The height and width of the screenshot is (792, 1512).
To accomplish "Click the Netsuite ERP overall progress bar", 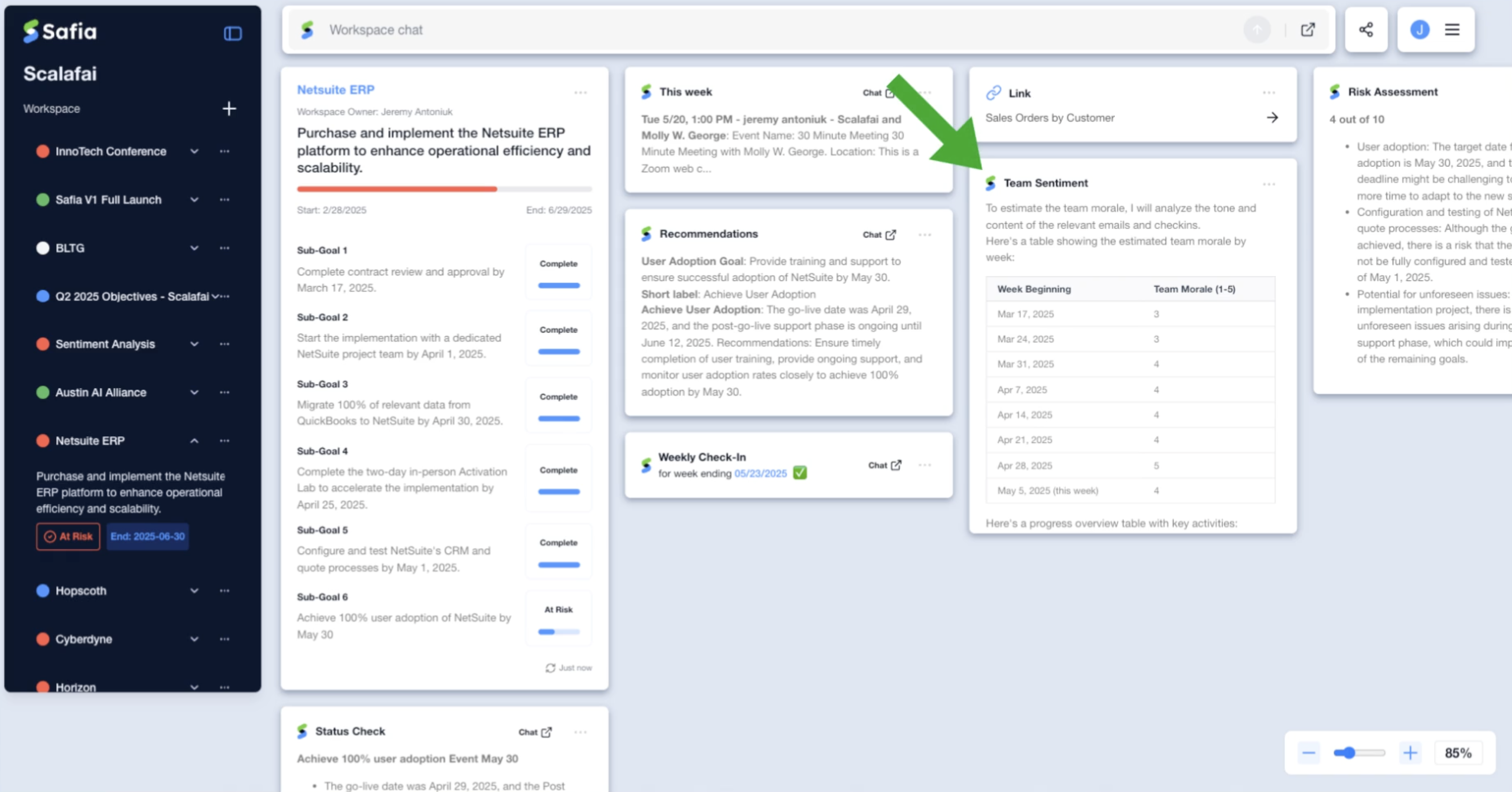I will click(x=444, y=189).
